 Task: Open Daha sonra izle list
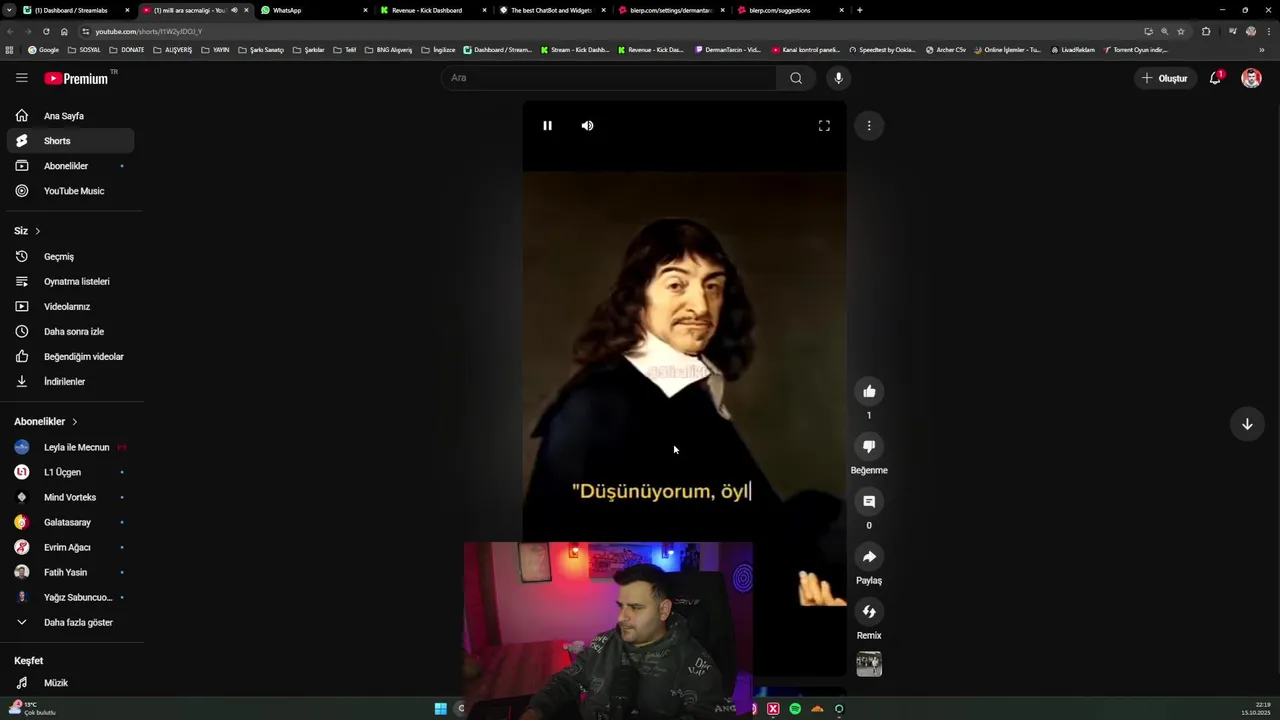point(70,332)
